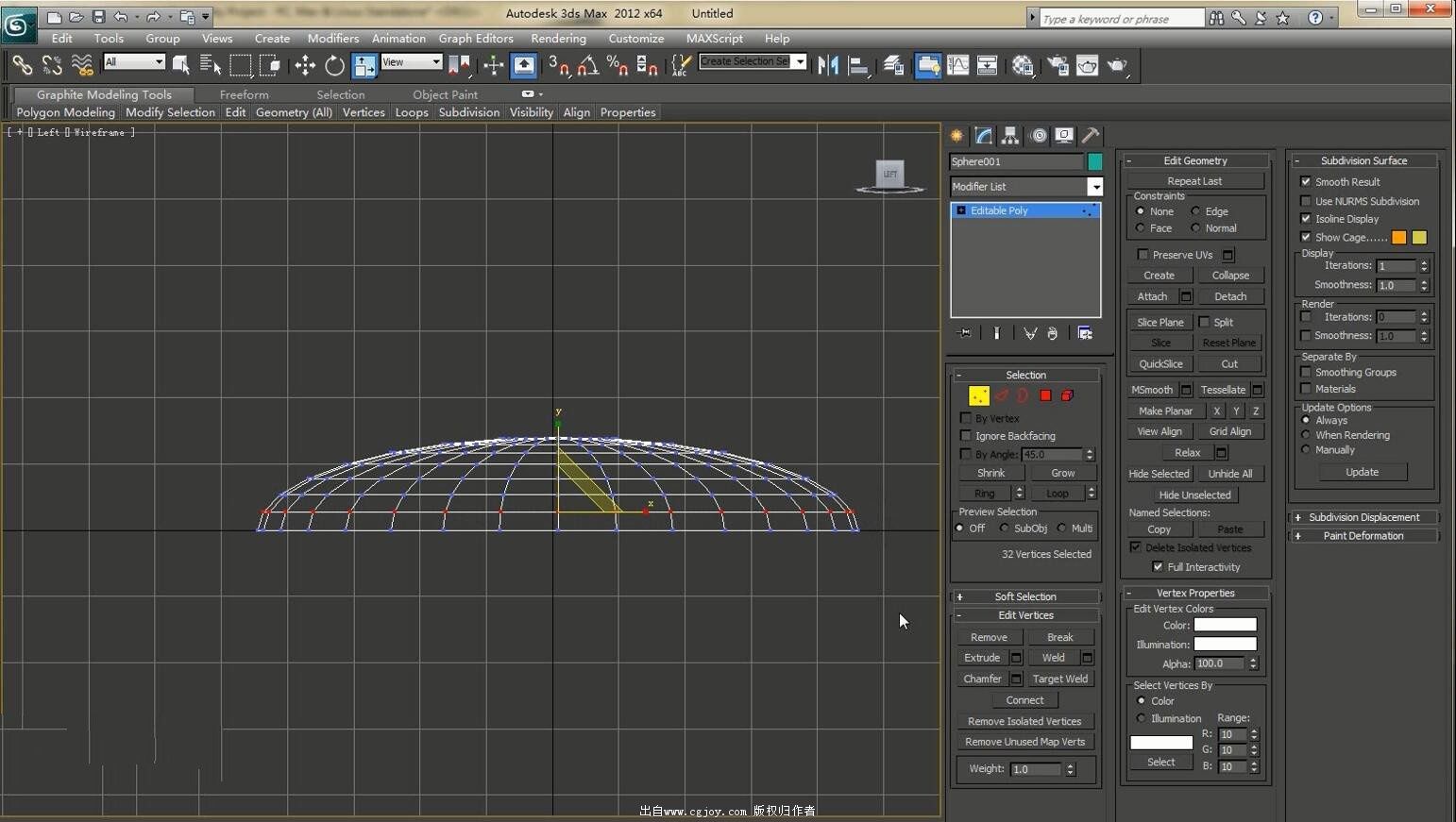
Task: Click the viewport Left view cube
Action: pos(889,174)
